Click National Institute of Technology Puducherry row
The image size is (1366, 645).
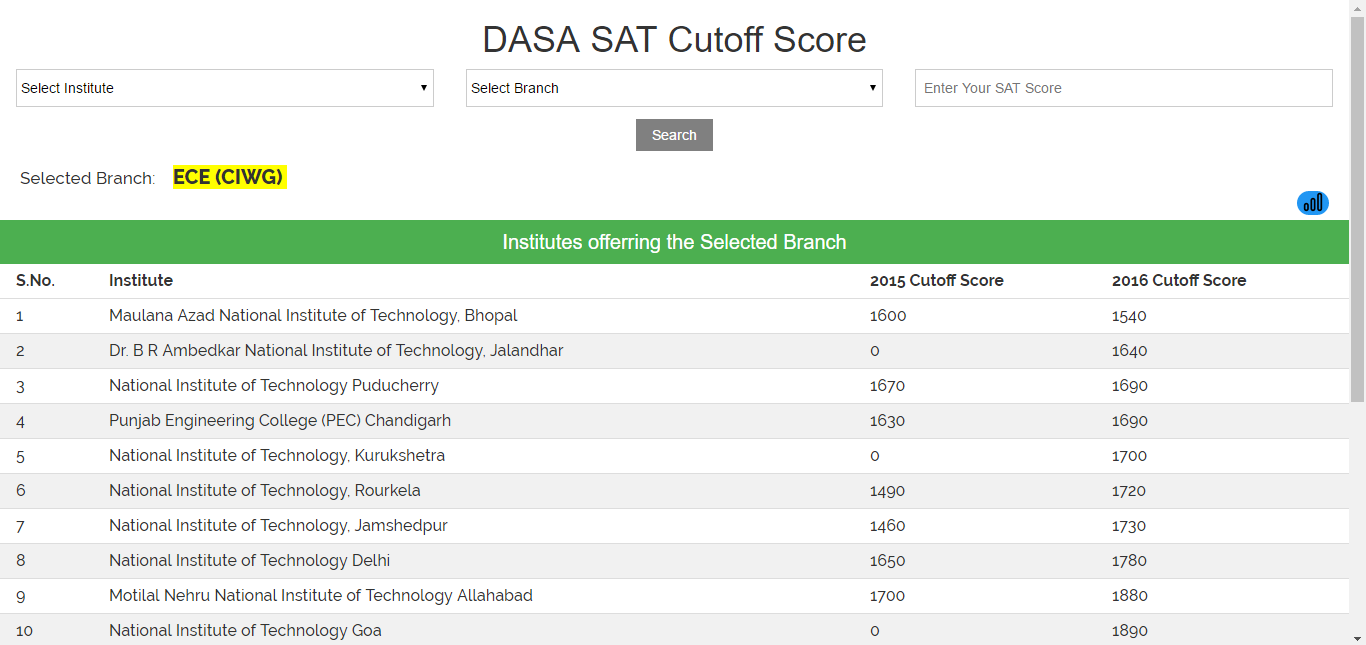273,386
